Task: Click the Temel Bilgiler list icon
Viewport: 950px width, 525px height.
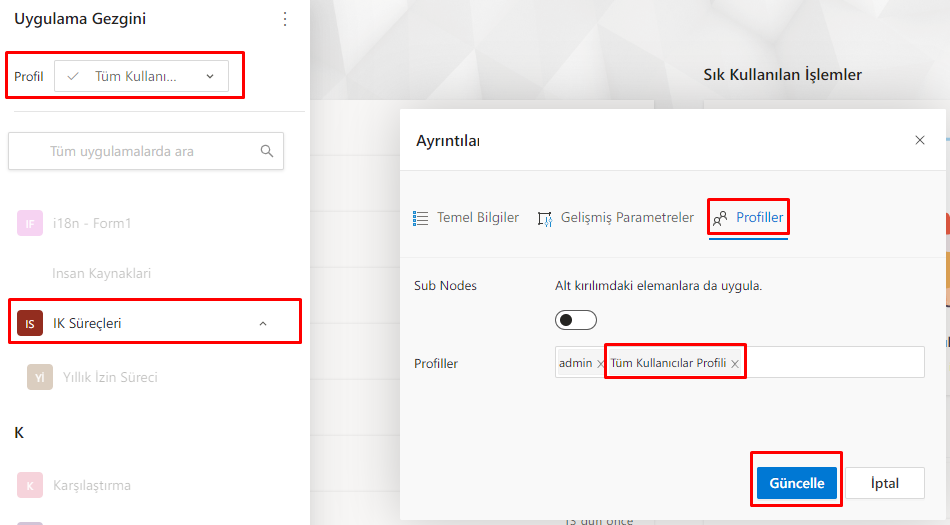Action: tap(420, 218)
